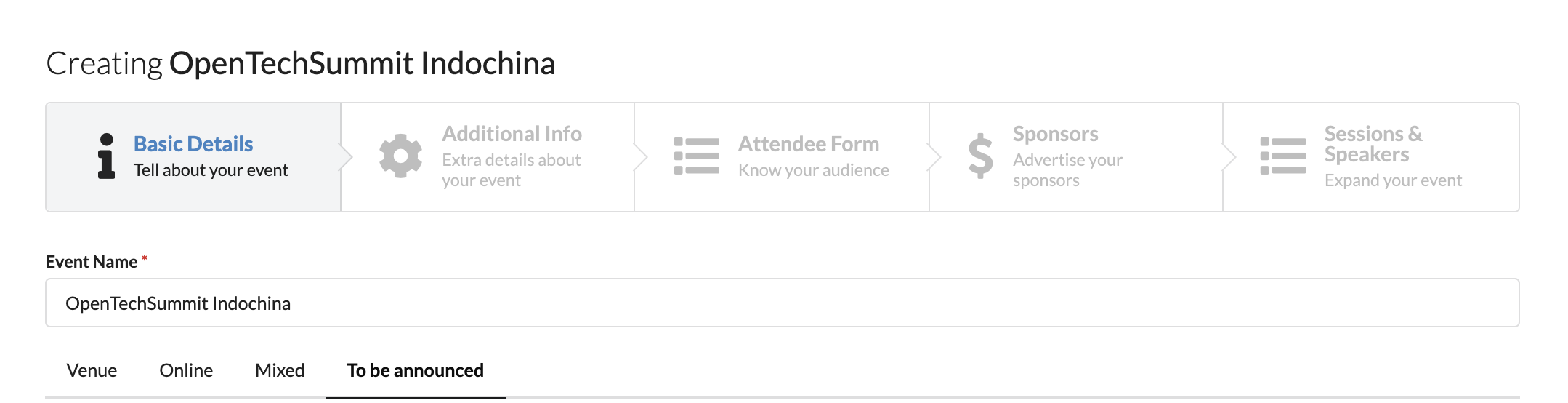The image size is (1568, 403).
Task: Choose the Mixed location tab
Action: click(280, 370)
